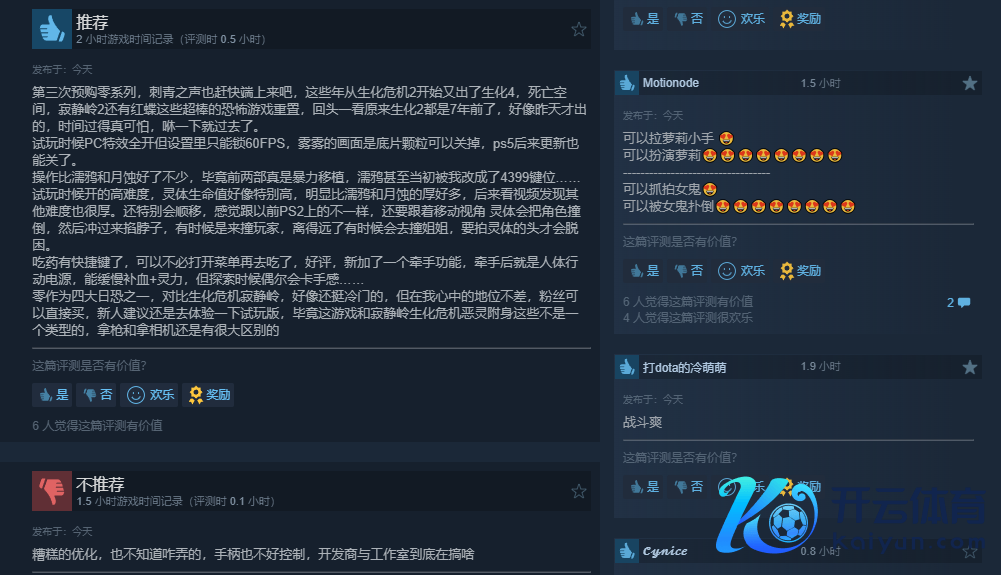Open Cynice reviewer profile name
Viewport: 1001px width, 575px height.
pyautogui.click(x=665, y=551)
